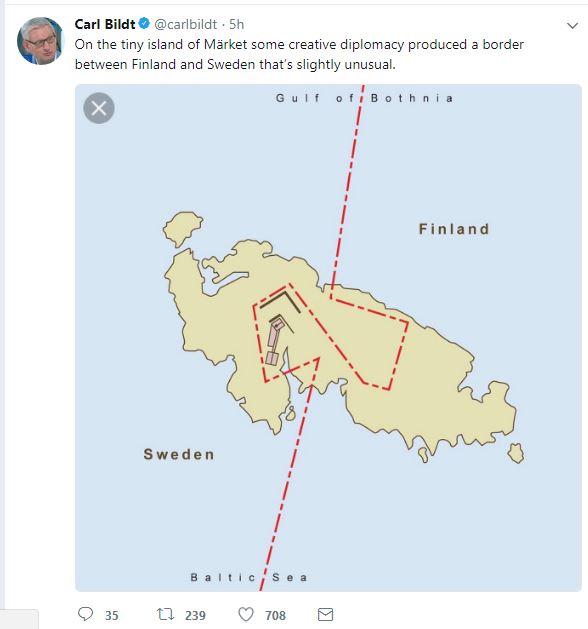Image resolution: width=588 pixels, height=629 pixels.
Task: Click the reply count 35
Action: pyautogui.click(x=112, y=615)
